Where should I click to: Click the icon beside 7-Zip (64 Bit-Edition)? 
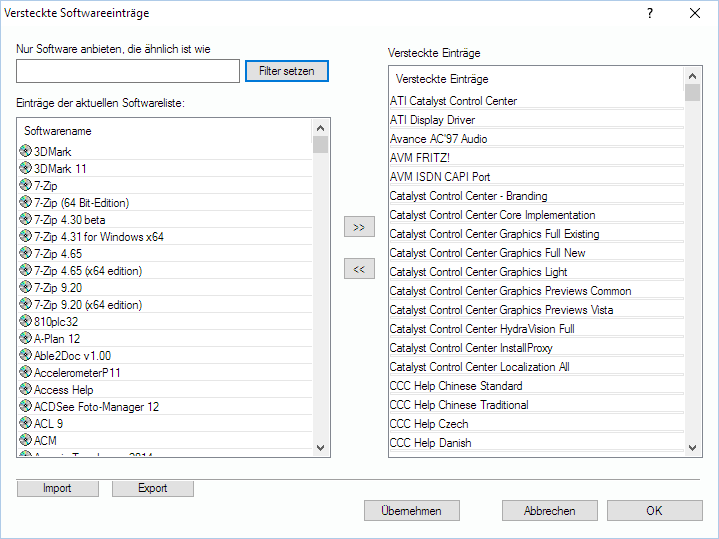[26, 202]
